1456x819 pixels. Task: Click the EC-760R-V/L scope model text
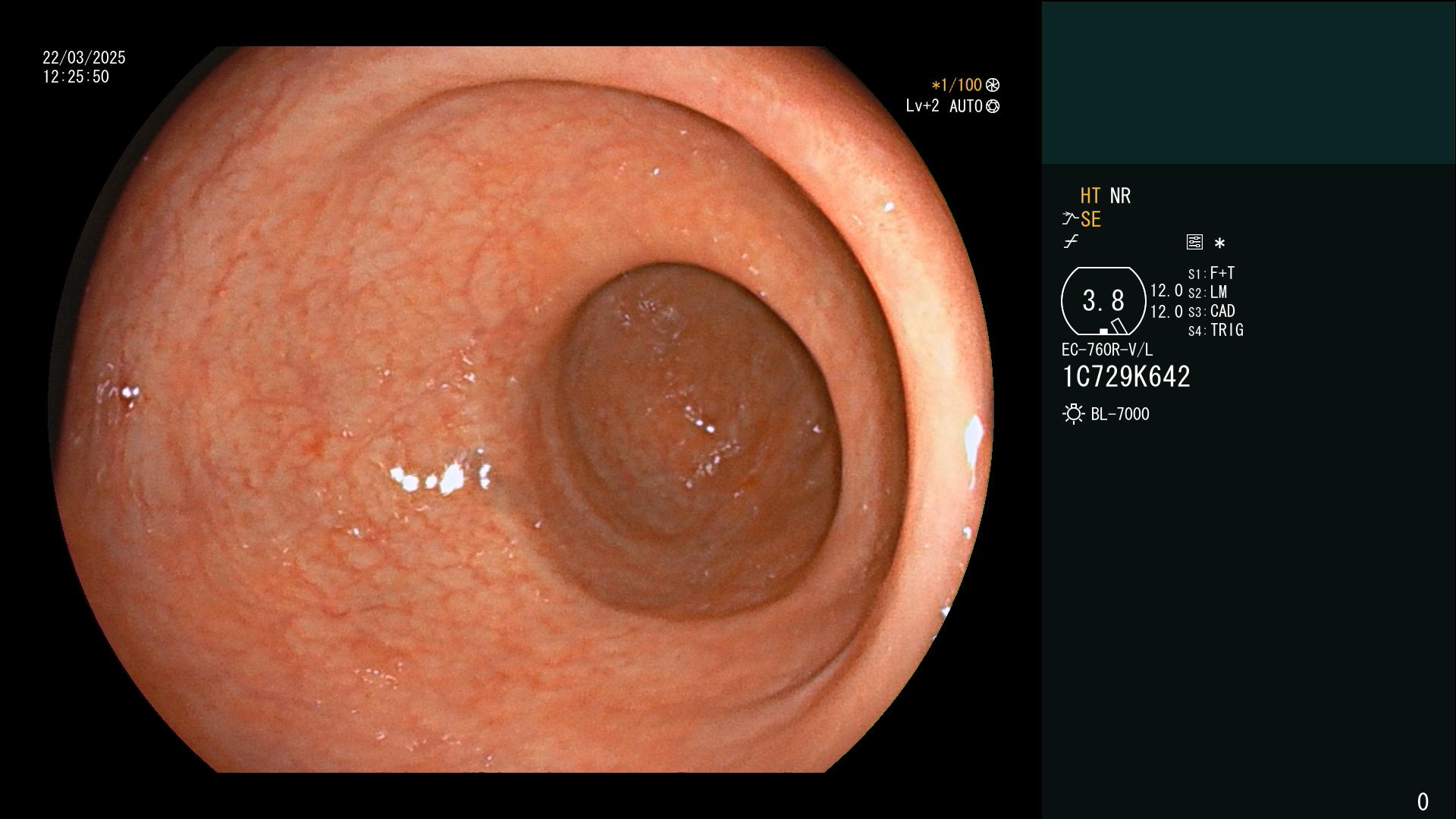(1107, 350)
